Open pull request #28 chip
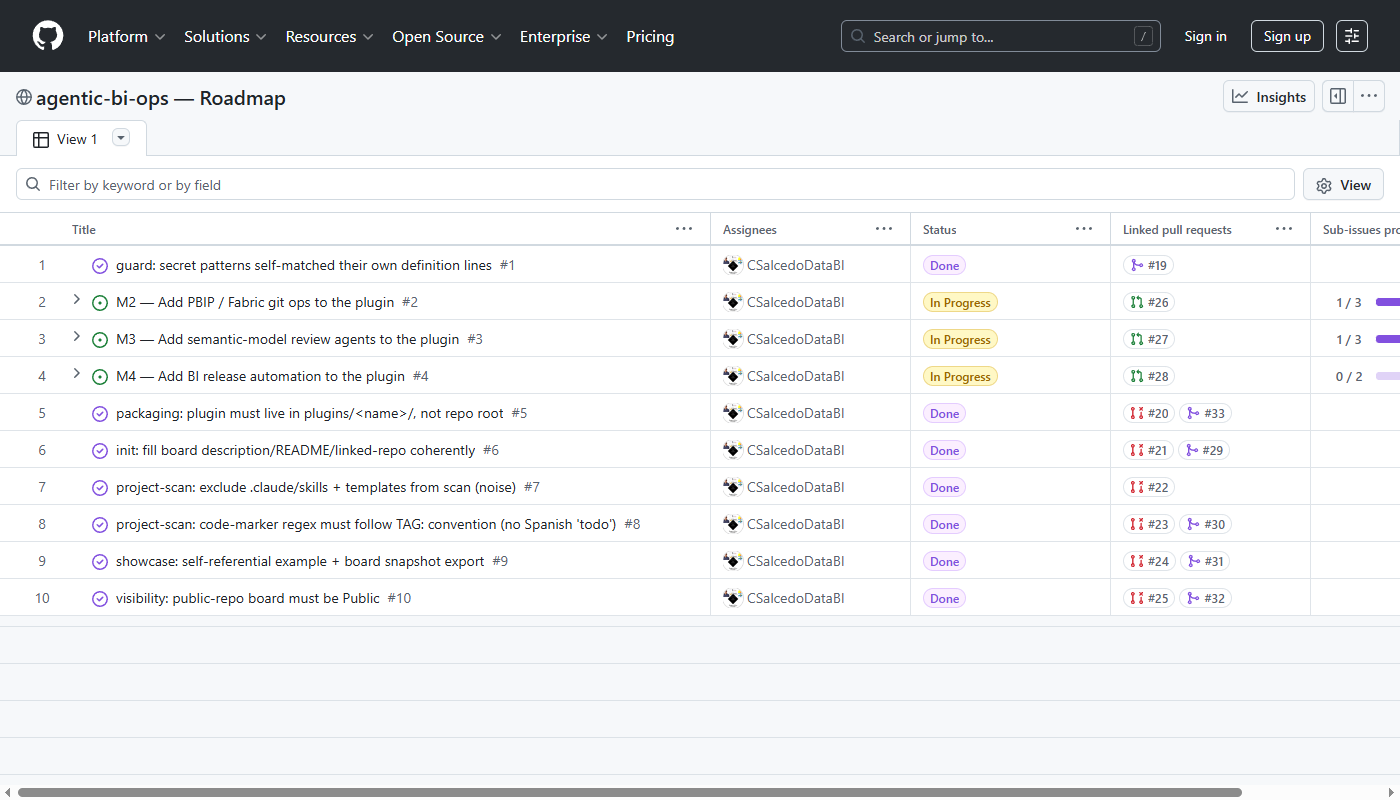 [x=1149, y=376]
